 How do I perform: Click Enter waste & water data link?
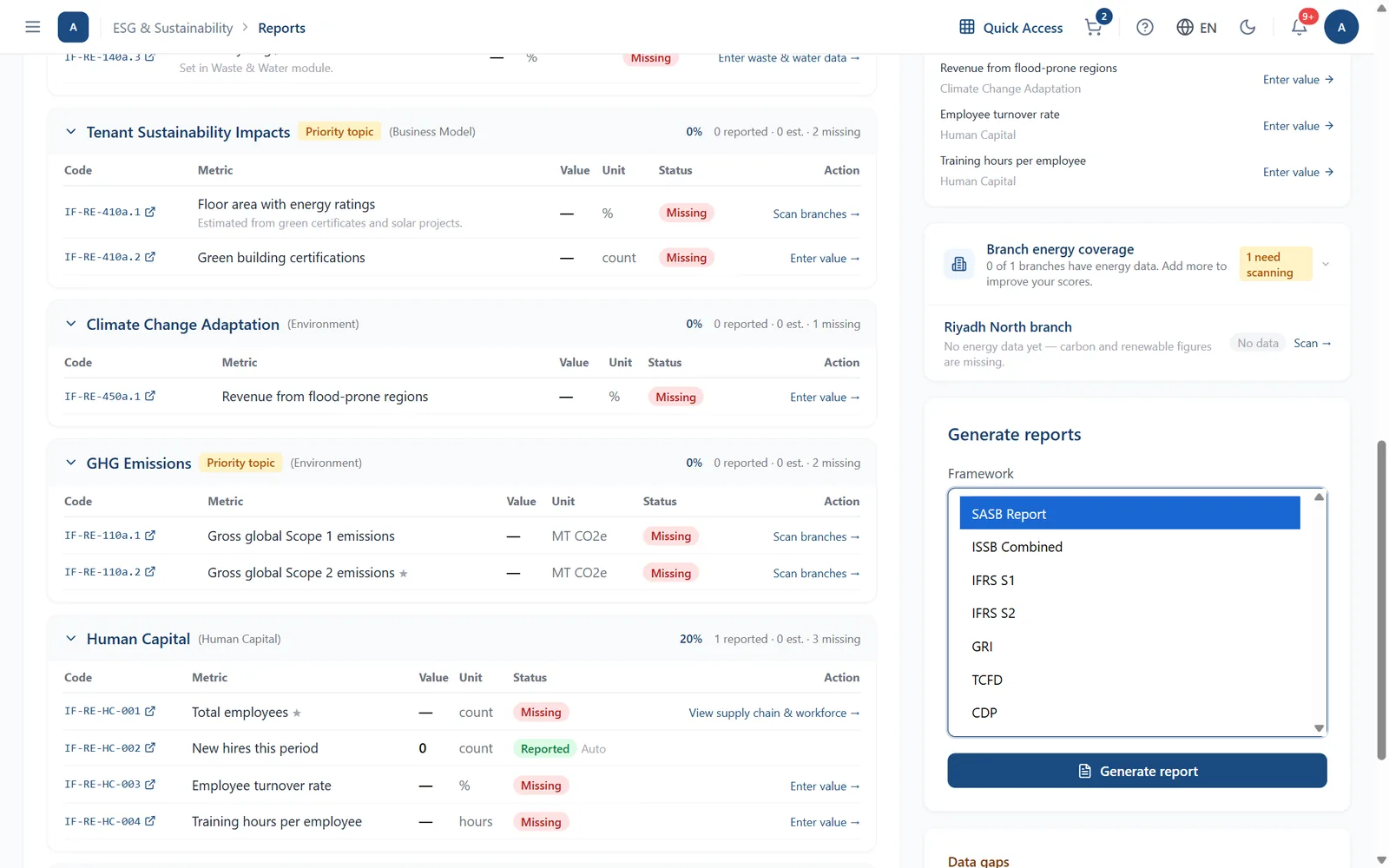click(788, 58)
